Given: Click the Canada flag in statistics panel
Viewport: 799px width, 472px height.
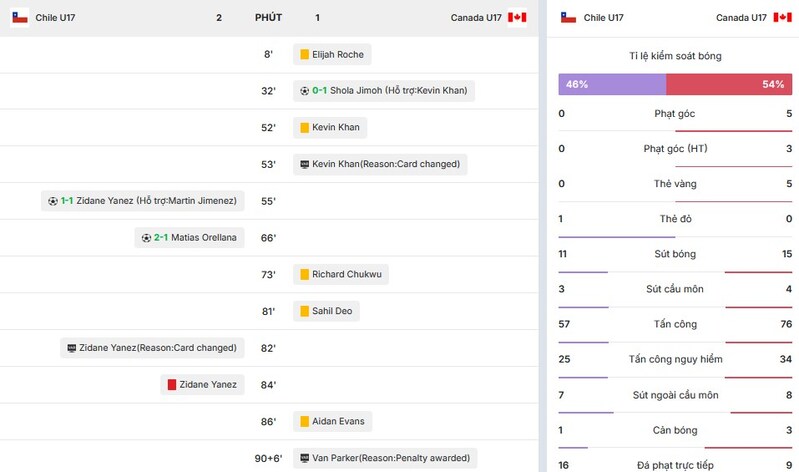Looking at the screenshot, I should click(x=782, y=17).
